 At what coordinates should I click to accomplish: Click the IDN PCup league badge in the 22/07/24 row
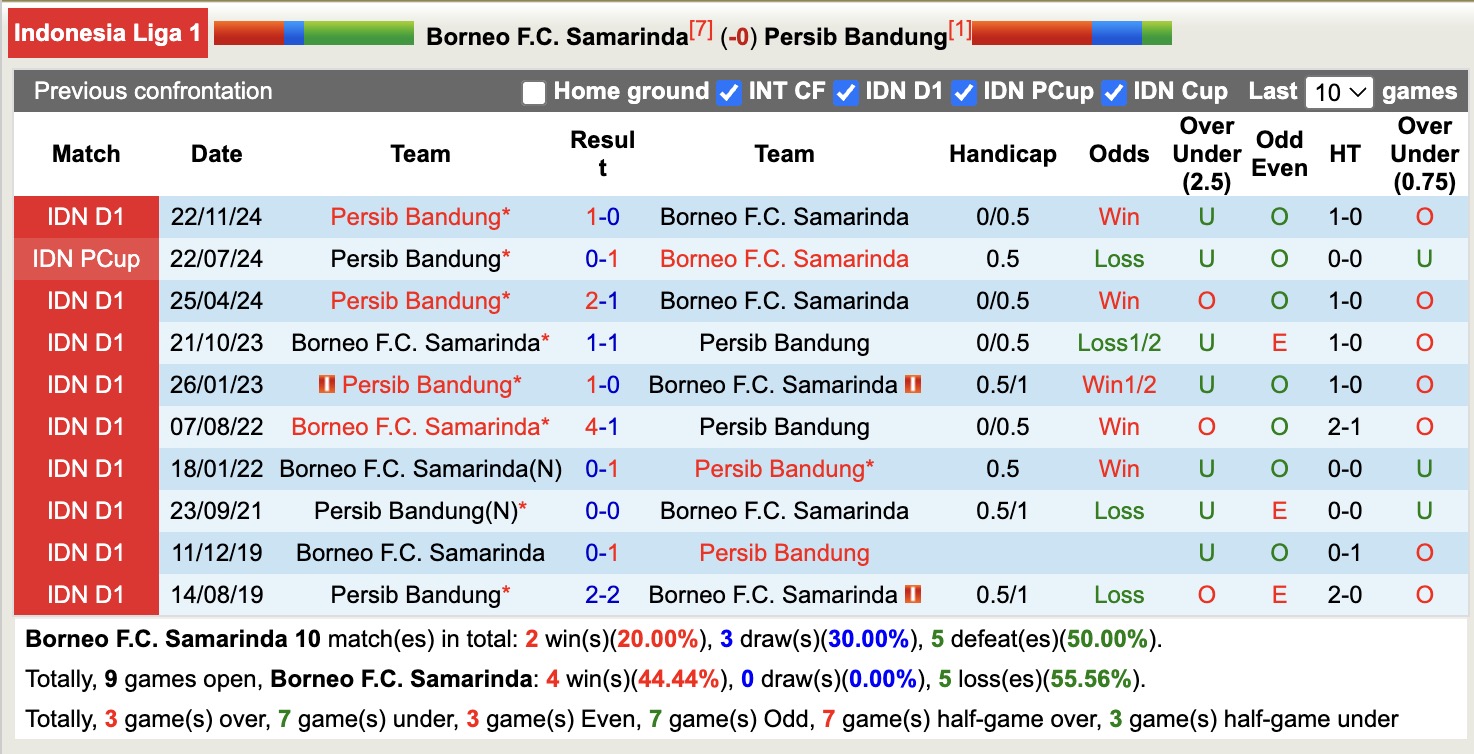tap(86, 258)
